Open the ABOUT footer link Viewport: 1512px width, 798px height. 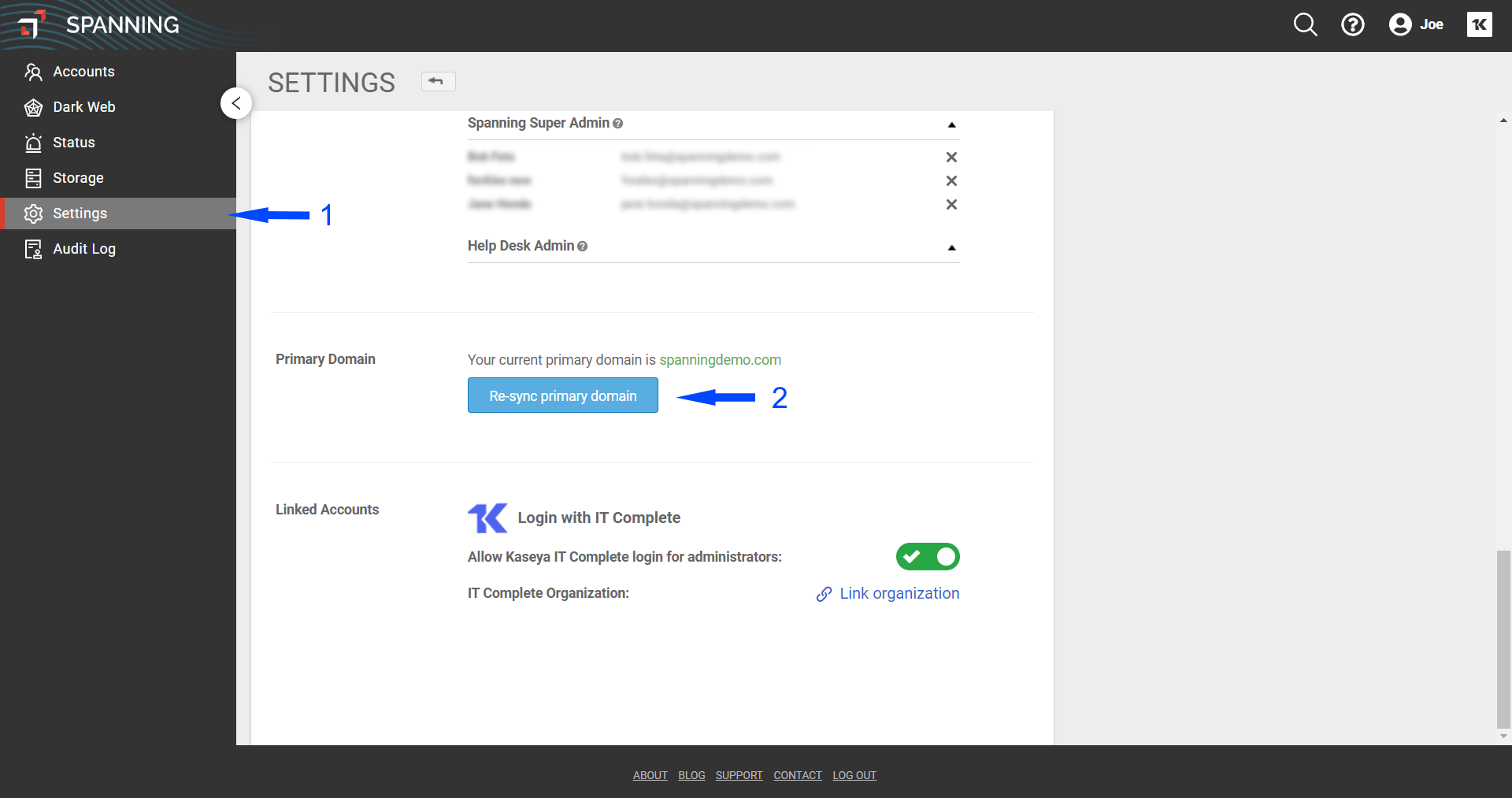tap(650, 775)
